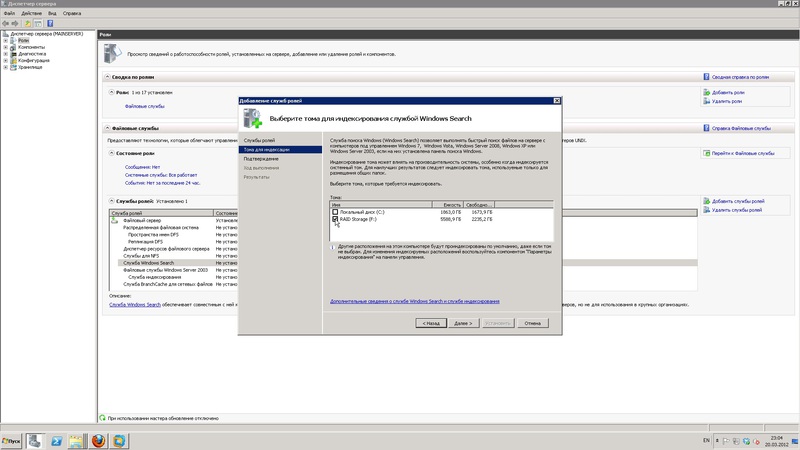800x450 pixels.
Task: Click the icon next to Добавить роли
Action: [707, 92]
